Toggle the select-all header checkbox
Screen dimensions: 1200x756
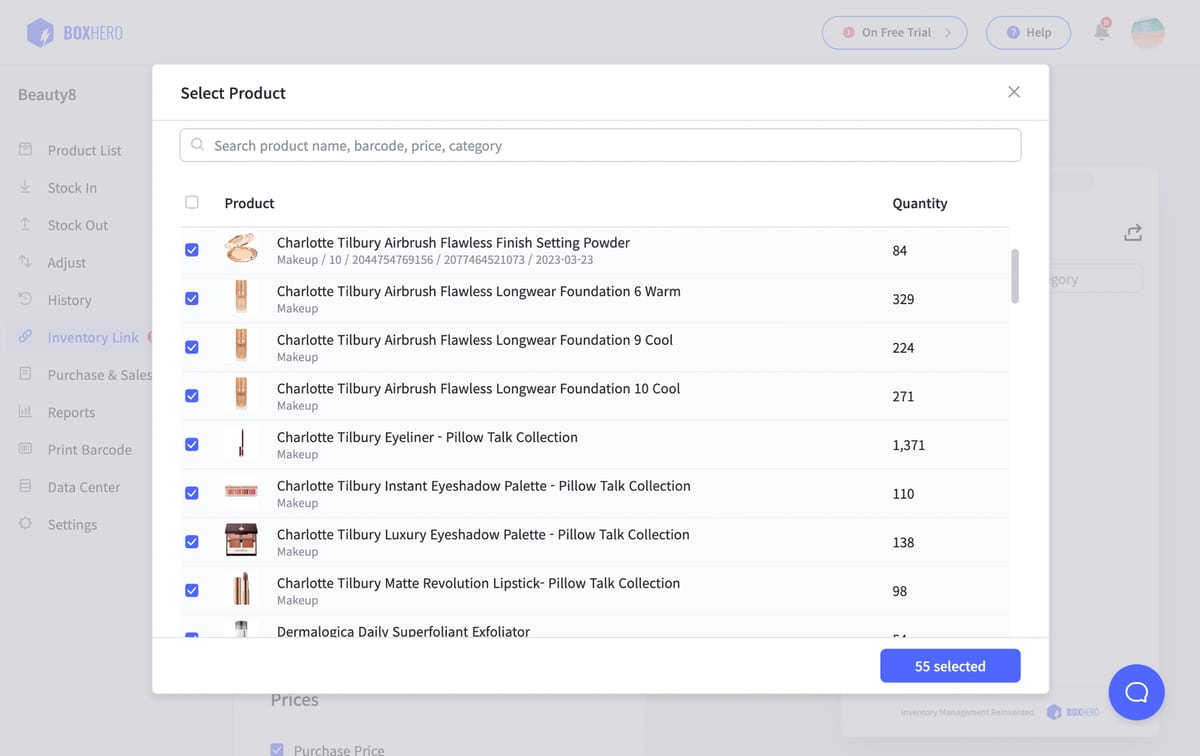tap(192, 202)
